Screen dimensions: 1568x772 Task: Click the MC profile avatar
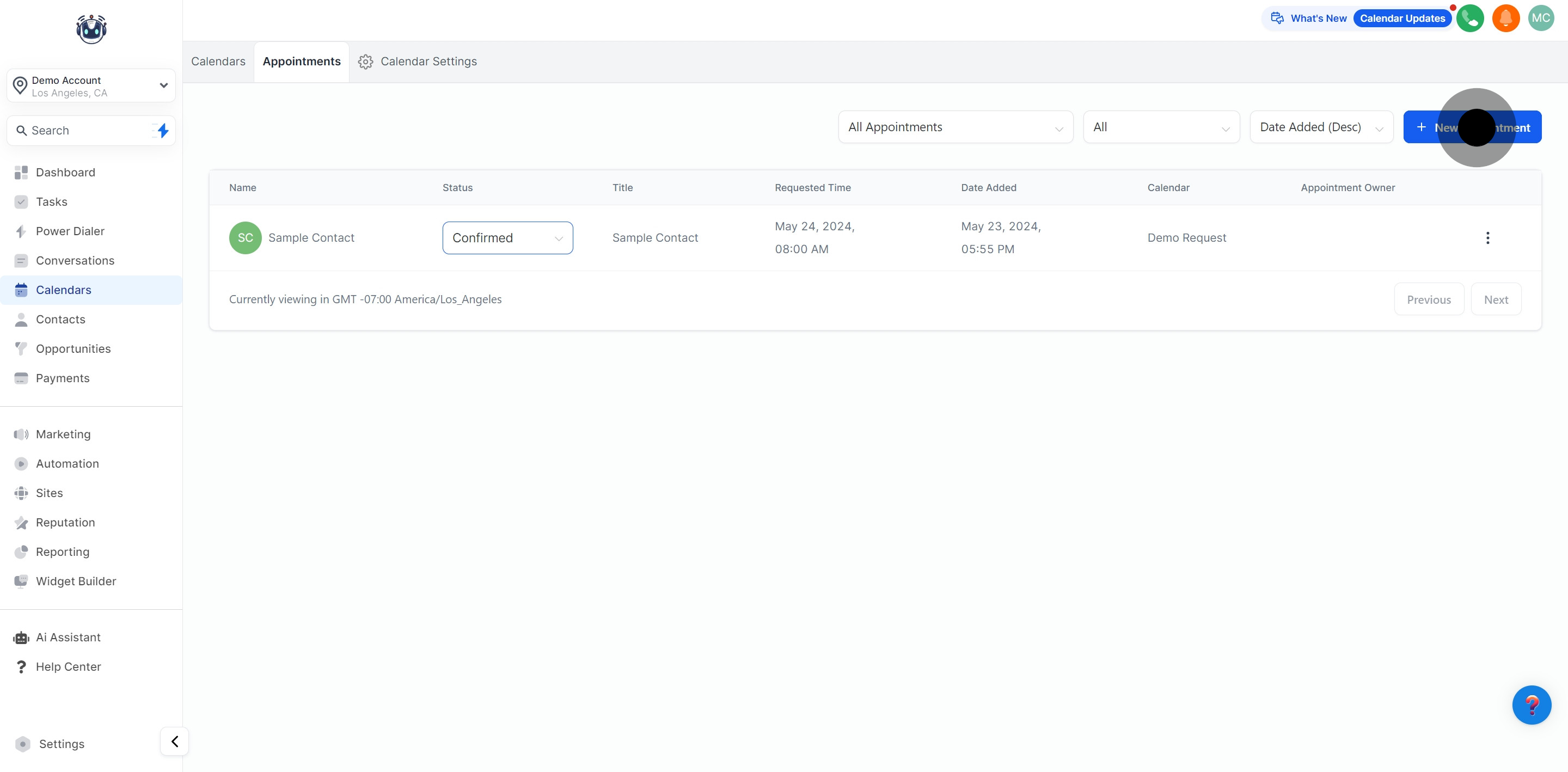click(1541, 19)
